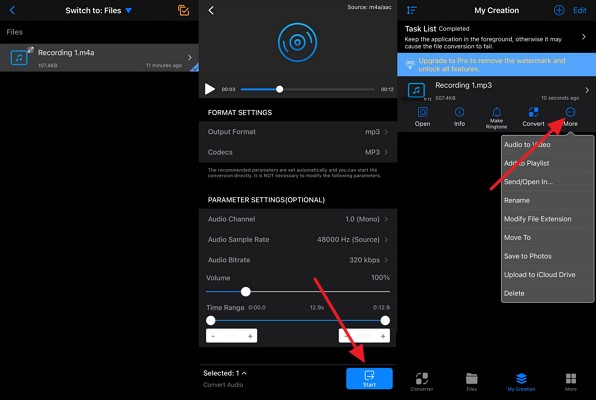
Task: Switch to the More bottom tab
Action: [571, 382]
